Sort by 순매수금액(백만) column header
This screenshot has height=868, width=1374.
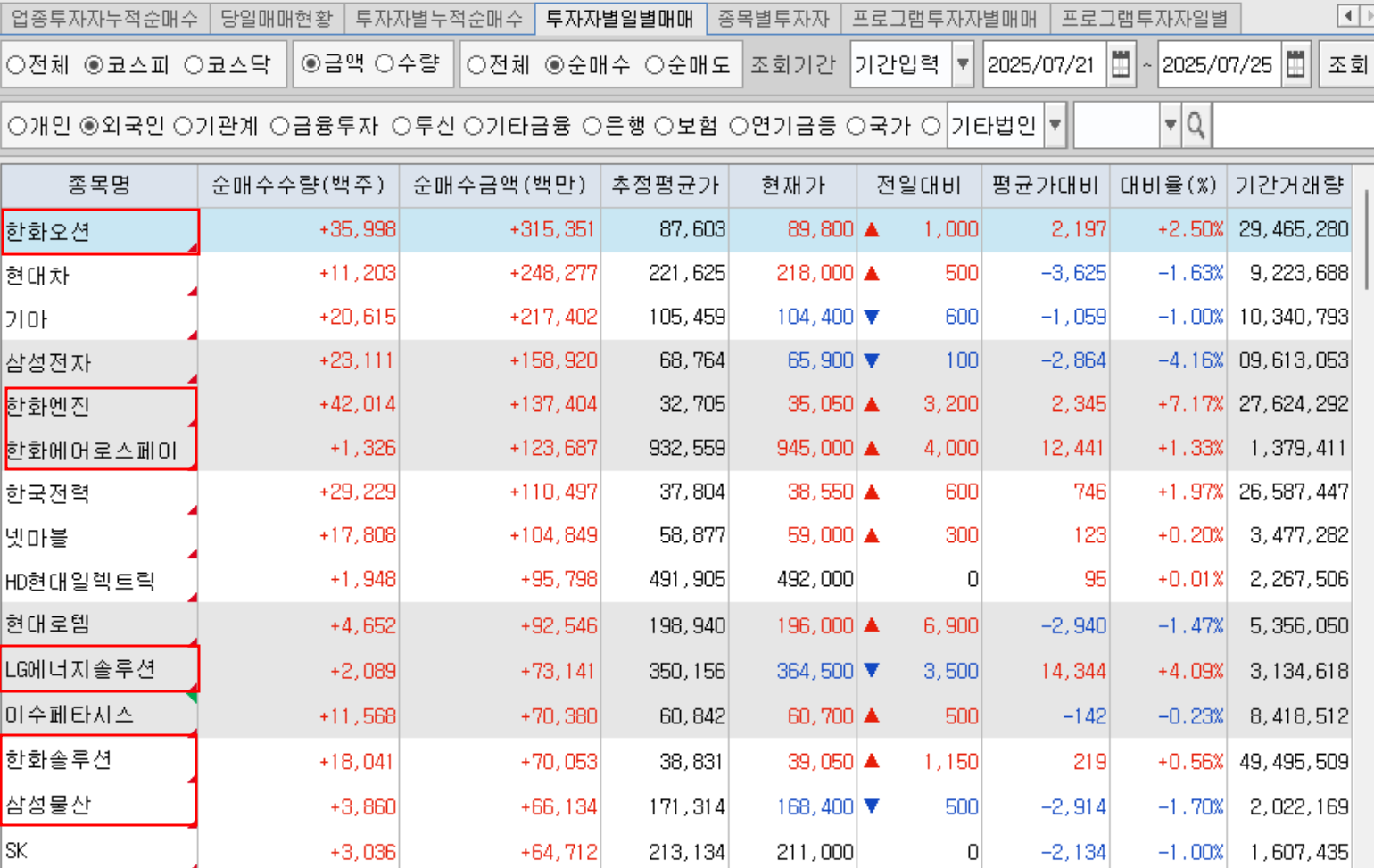click(x=500, y=186)
